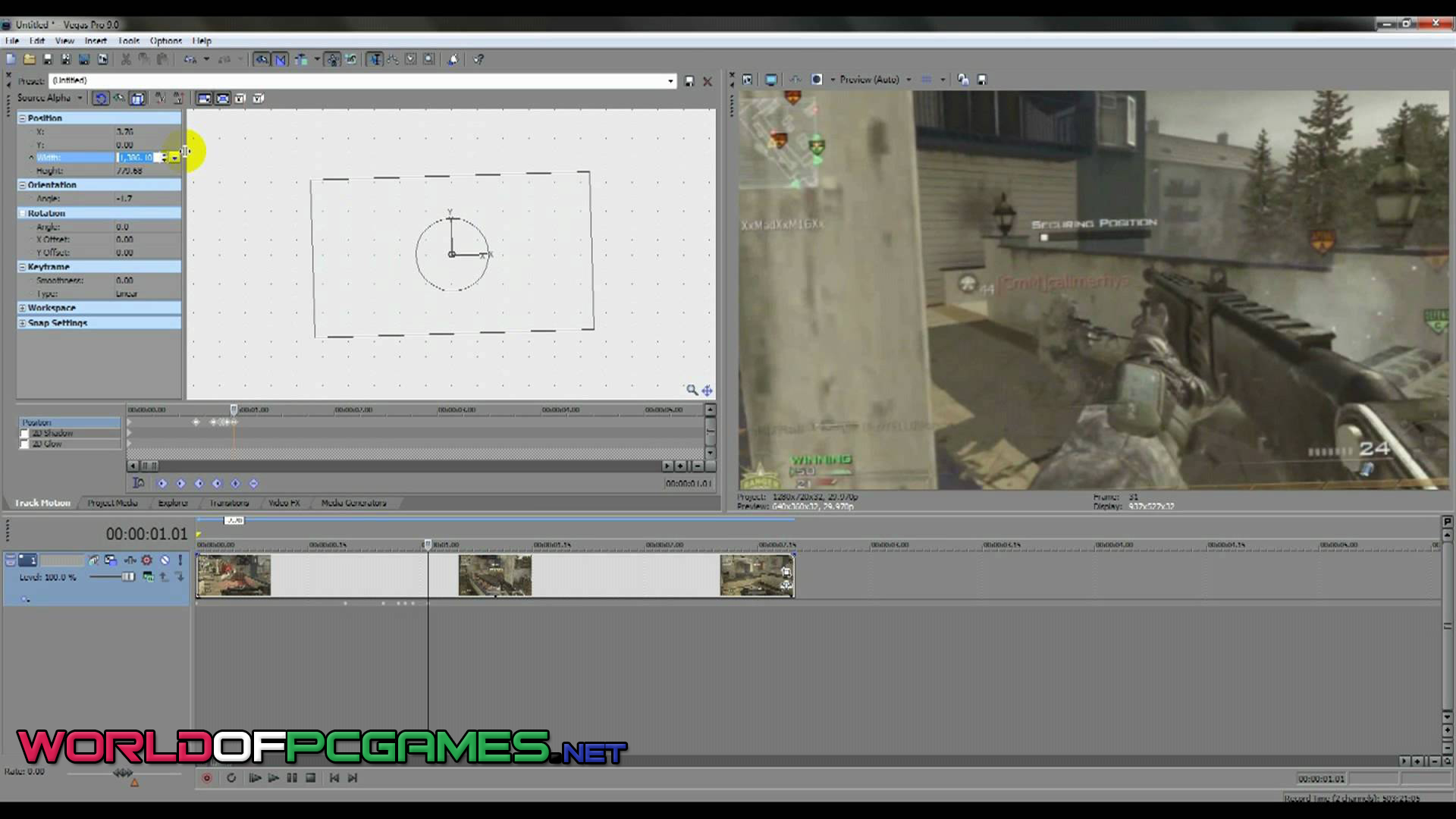The image size is (1456, 819).
Task: Save the preset with the floppy icon
Action: point(689,81)
